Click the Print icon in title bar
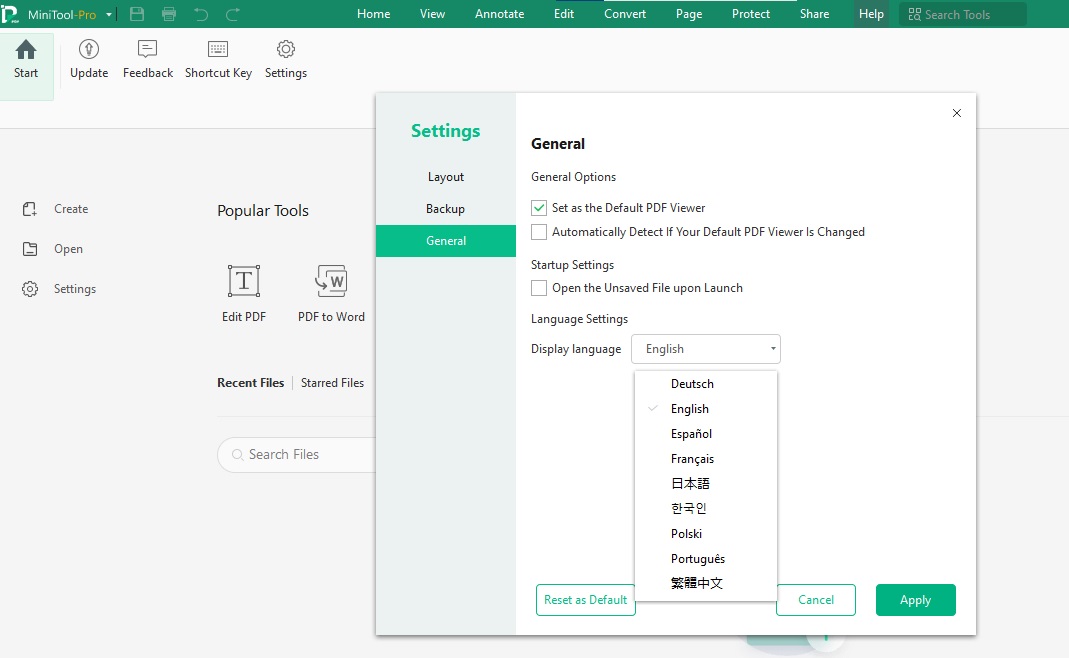 [x=169, y=14]
